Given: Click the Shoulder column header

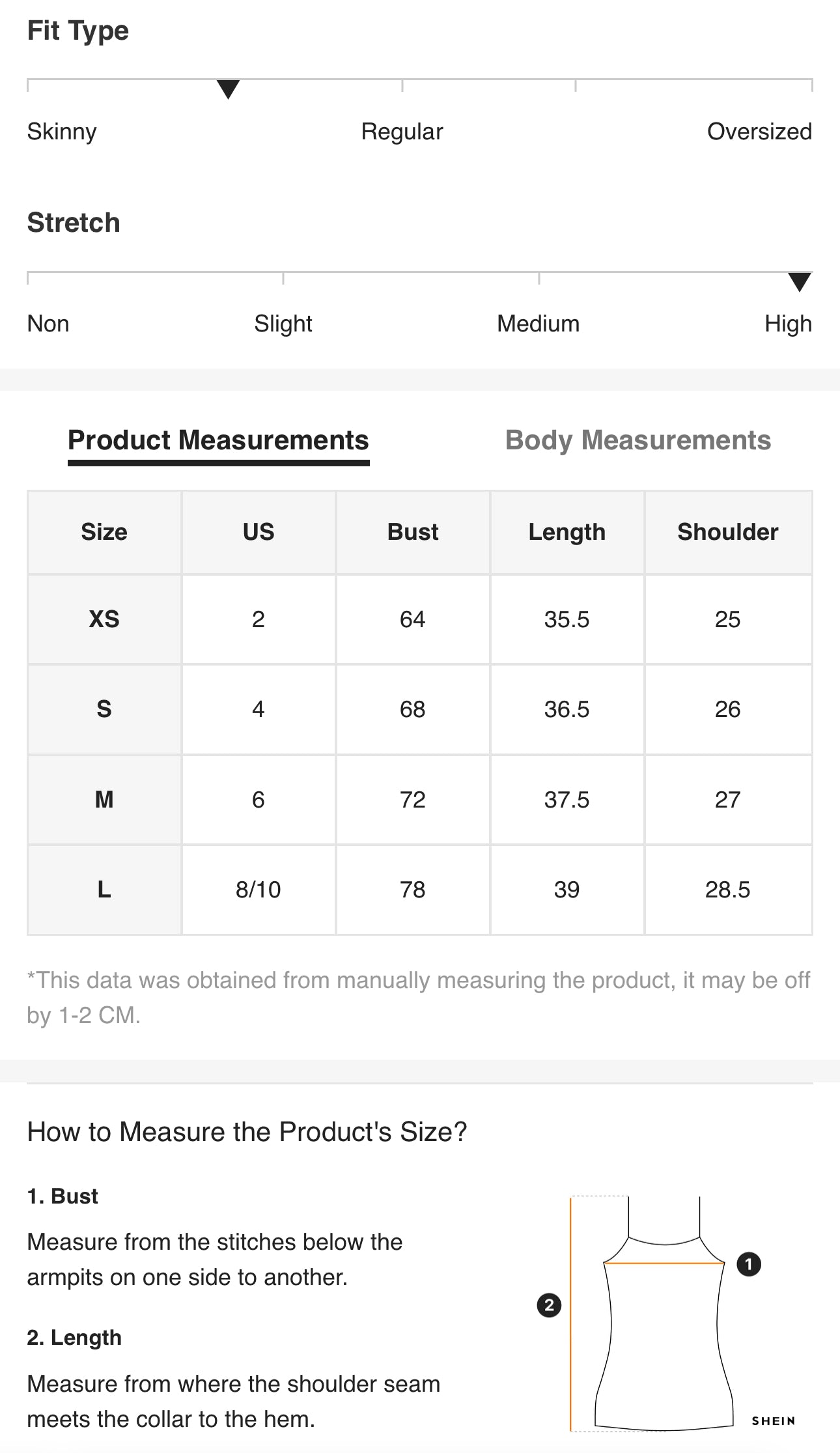Looking at the screenshot, I should pos(728,531).
